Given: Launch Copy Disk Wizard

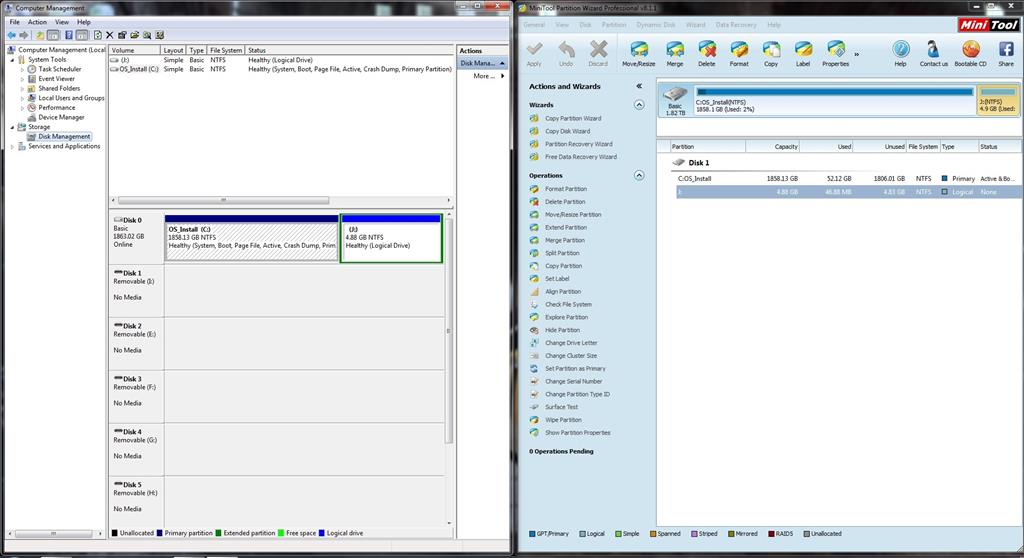Looking at the screenshot, I should [x=567, y=131].
